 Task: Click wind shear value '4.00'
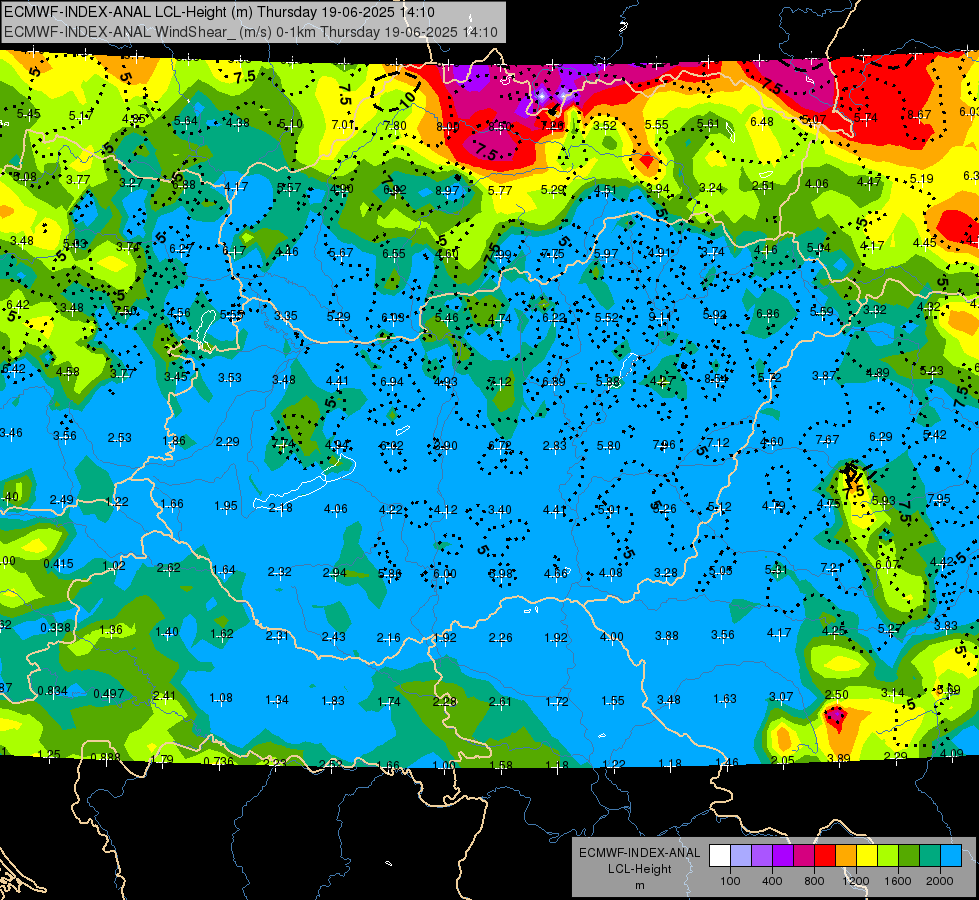pos(611,636)
